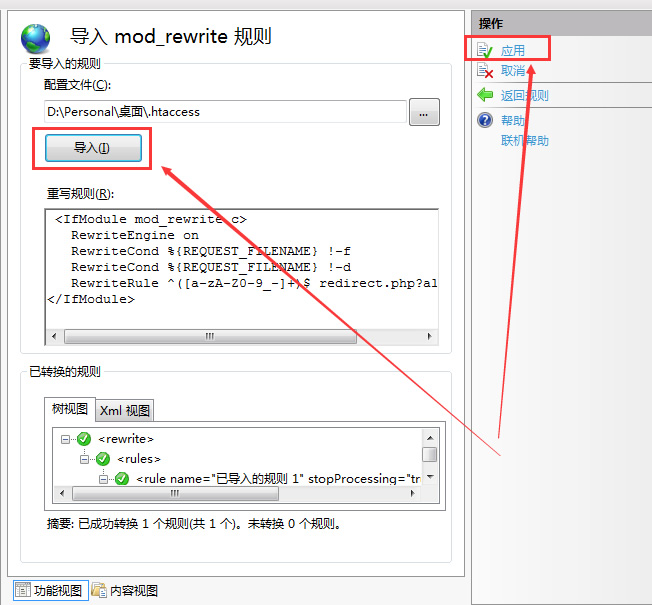The width and height of the screenshot is (652, 605).
Task: Click the Content View (内容视图) icon
Action: pyautogui.click(x=99, y=590)
